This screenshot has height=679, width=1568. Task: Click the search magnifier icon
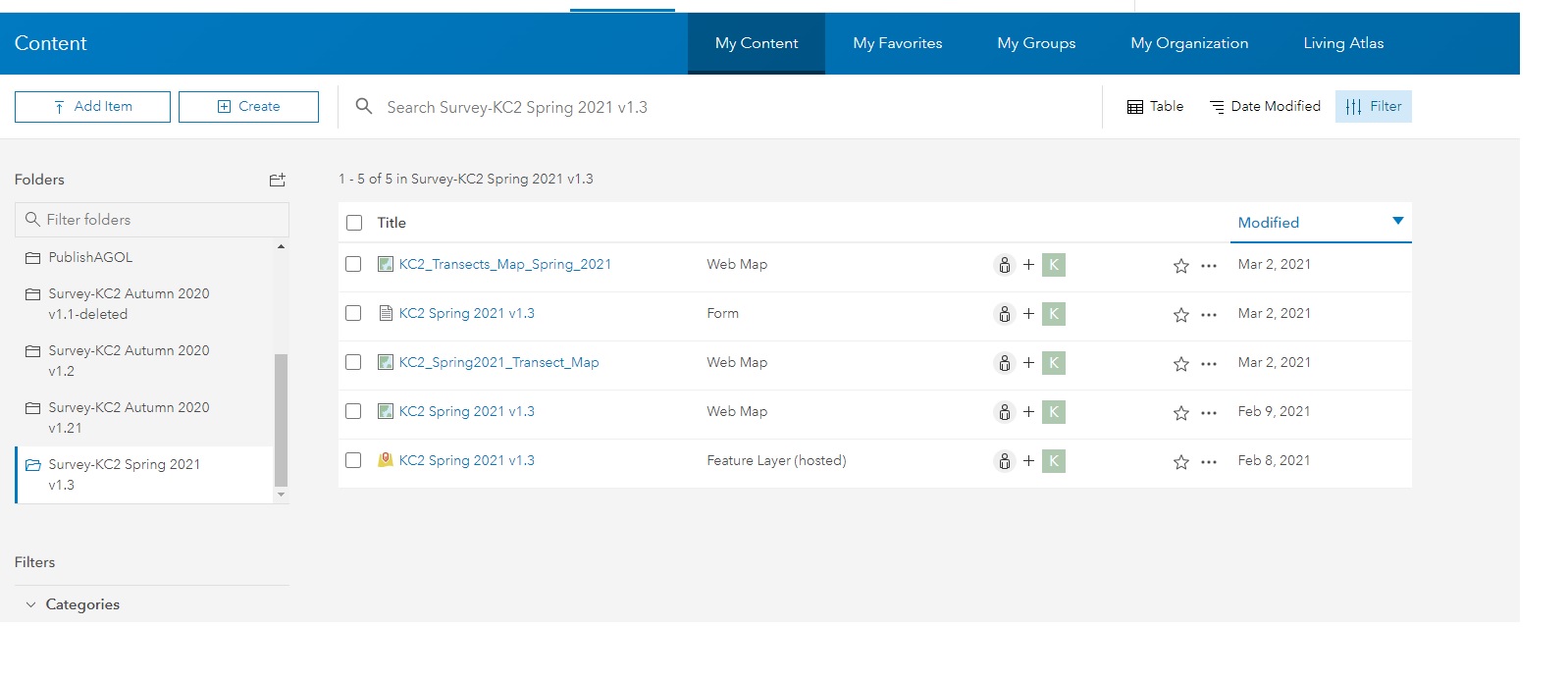click(x=364, y=106)
